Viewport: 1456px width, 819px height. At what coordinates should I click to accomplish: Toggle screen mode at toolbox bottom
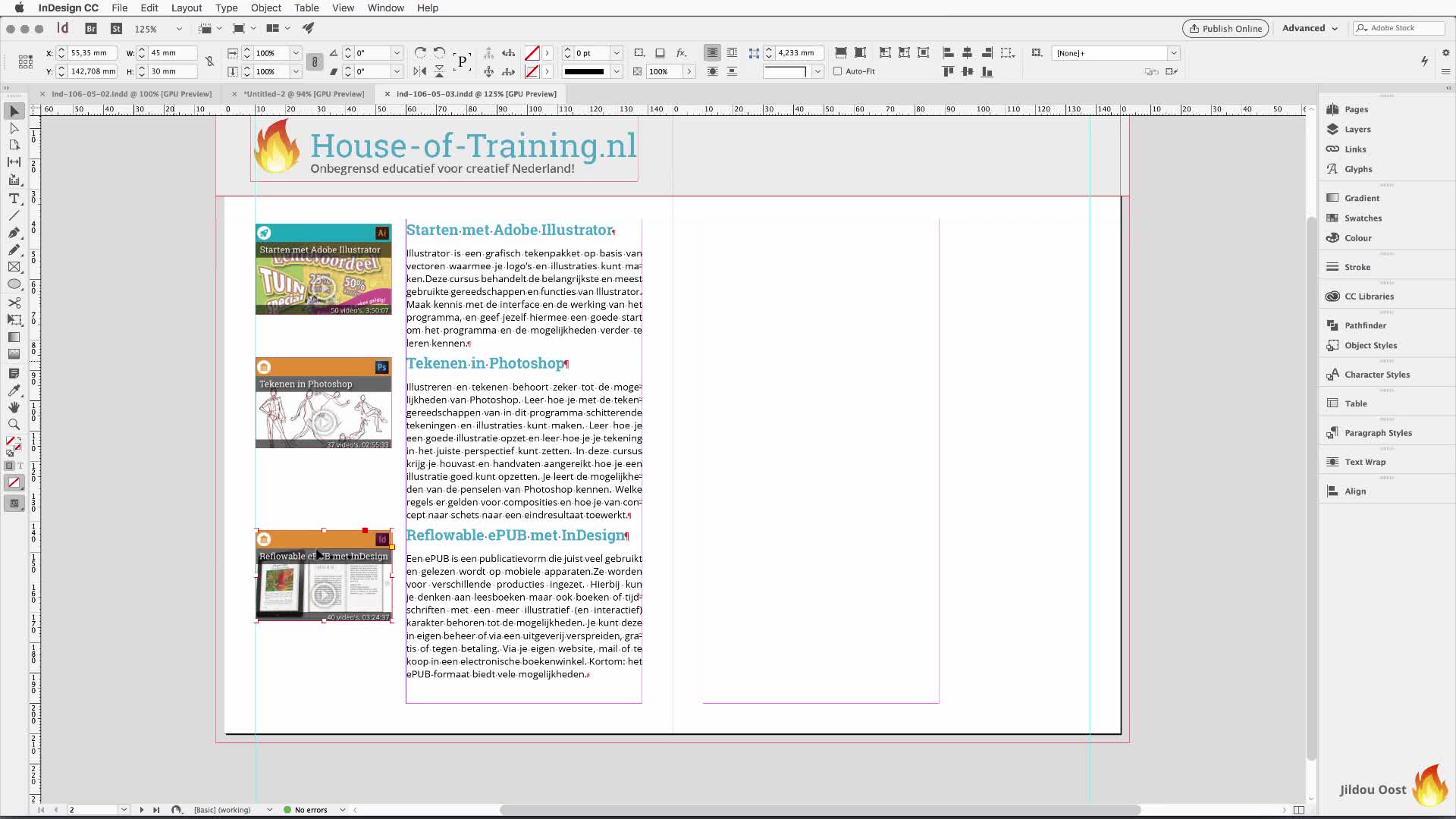point(14,504)
